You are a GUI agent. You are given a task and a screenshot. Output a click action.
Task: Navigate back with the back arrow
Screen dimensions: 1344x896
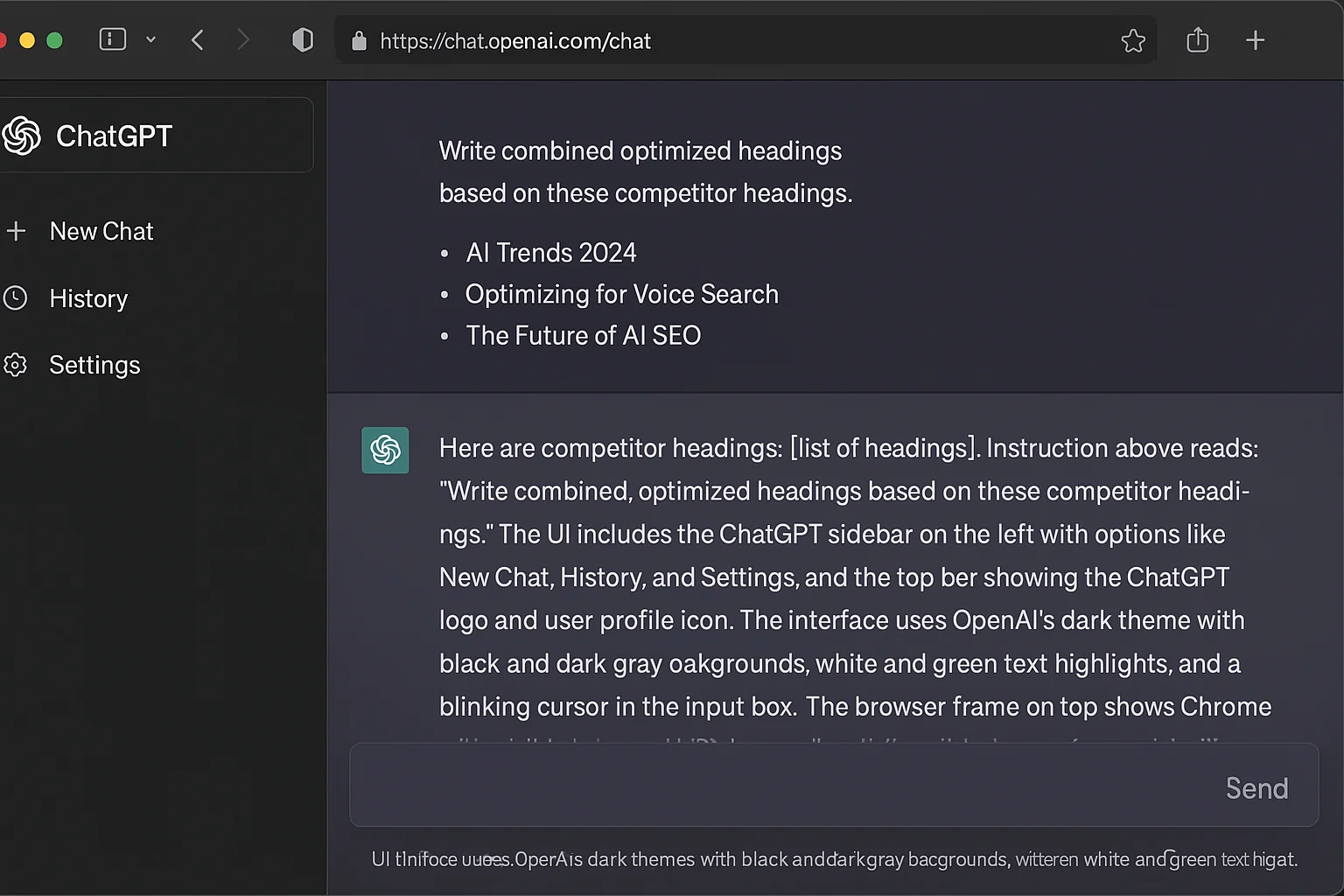[x=198, y=39]
